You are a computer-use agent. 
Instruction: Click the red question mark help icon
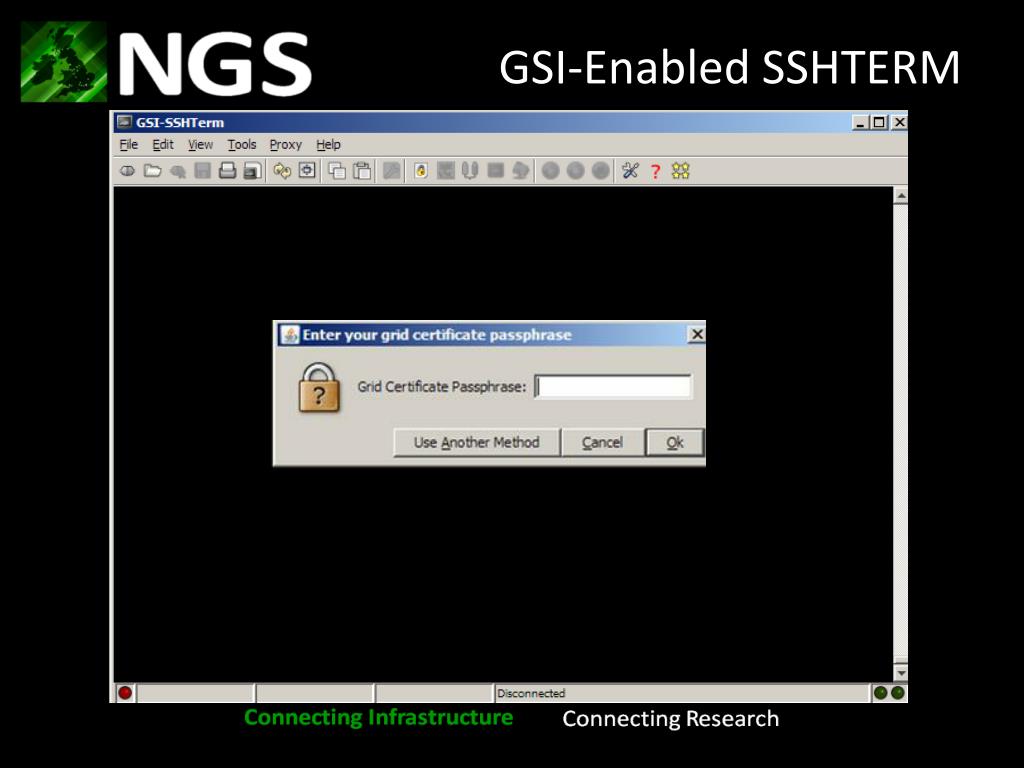pos(656,172)
